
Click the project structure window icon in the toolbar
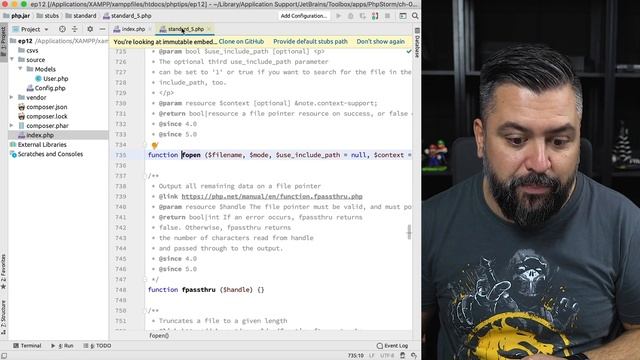403,16
